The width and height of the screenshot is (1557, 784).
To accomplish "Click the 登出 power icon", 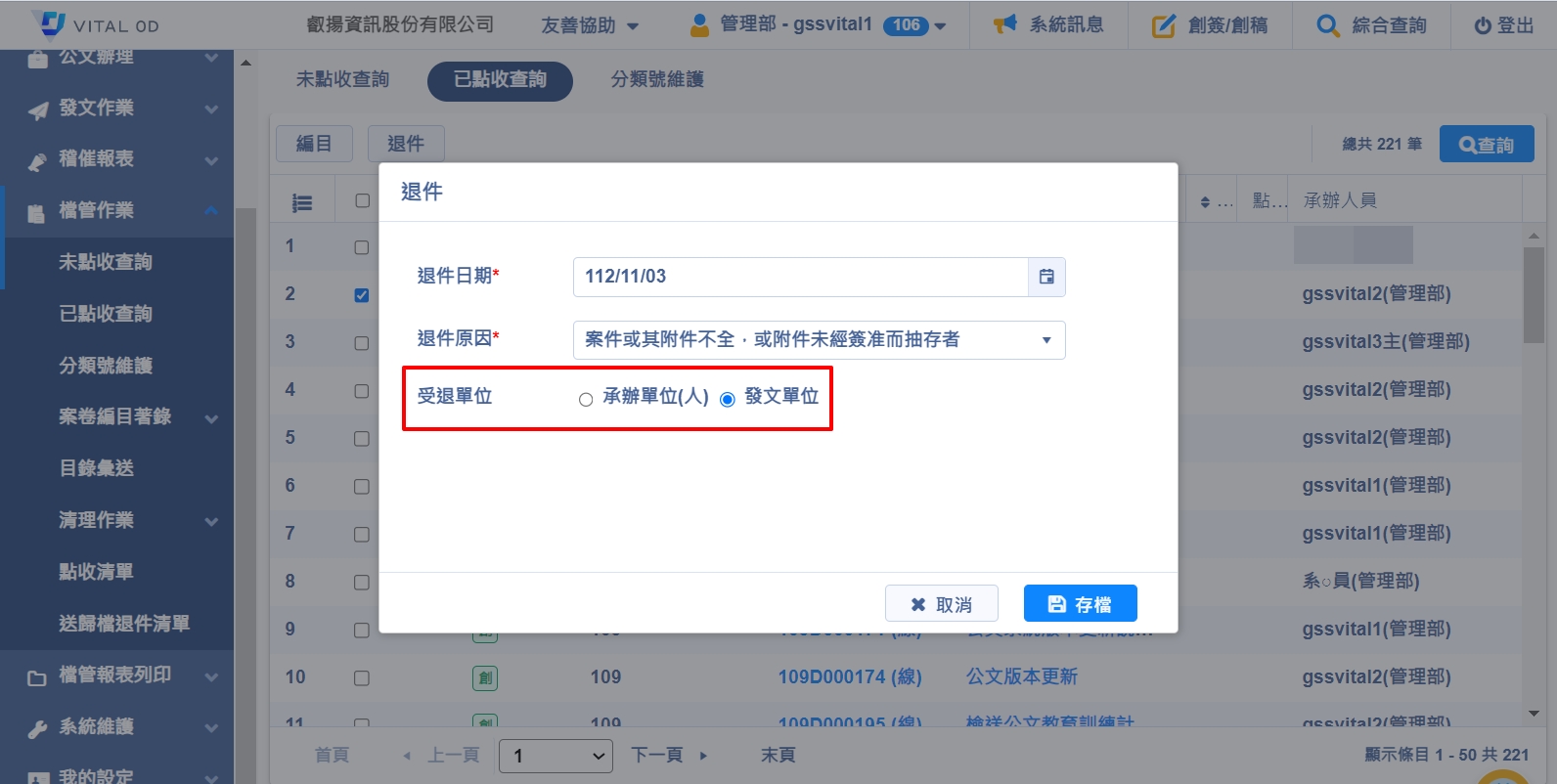I will [1483, 25].
